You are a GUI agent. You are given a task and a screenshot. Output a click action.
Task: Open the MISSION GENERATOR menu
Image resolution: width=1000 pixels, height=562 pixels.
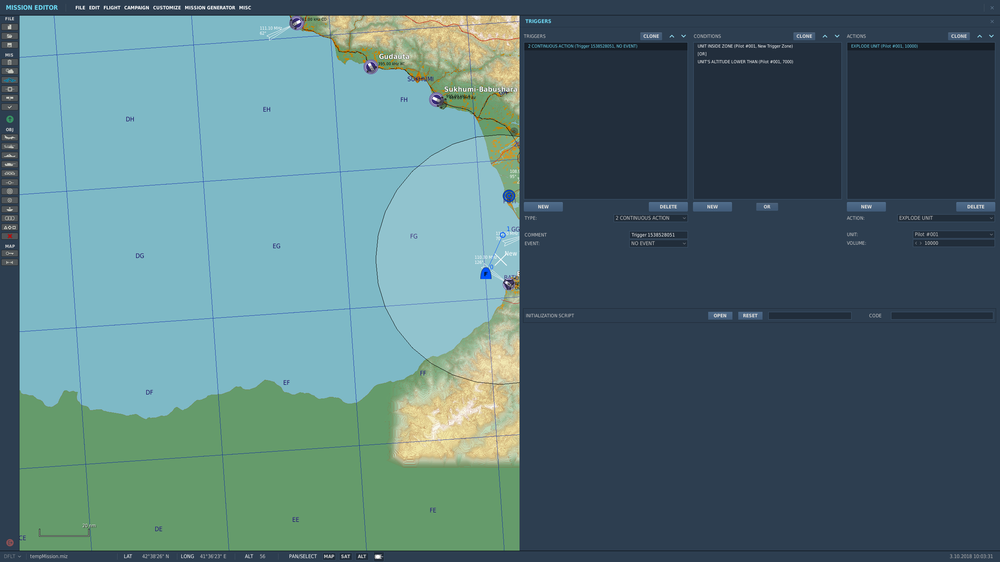tap(210, 8)
